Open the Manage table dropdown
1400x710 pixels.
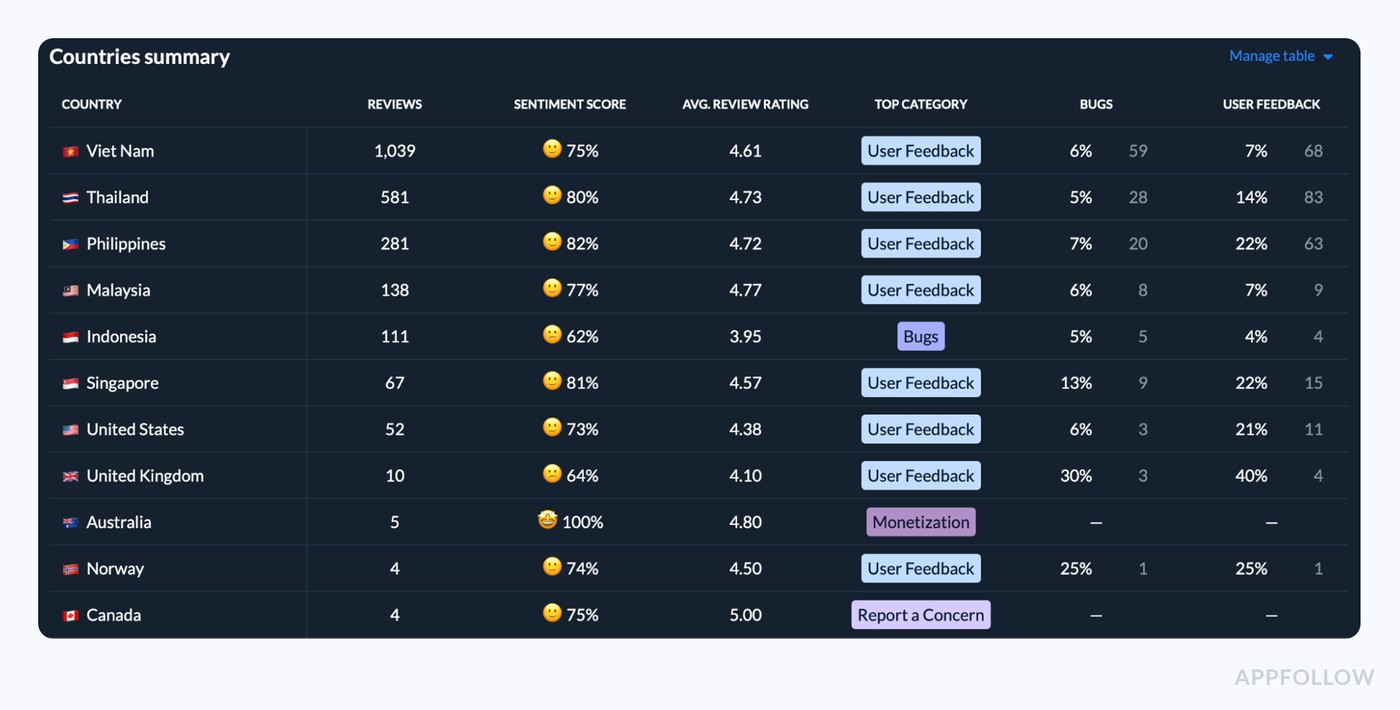tap(1271, 56)
